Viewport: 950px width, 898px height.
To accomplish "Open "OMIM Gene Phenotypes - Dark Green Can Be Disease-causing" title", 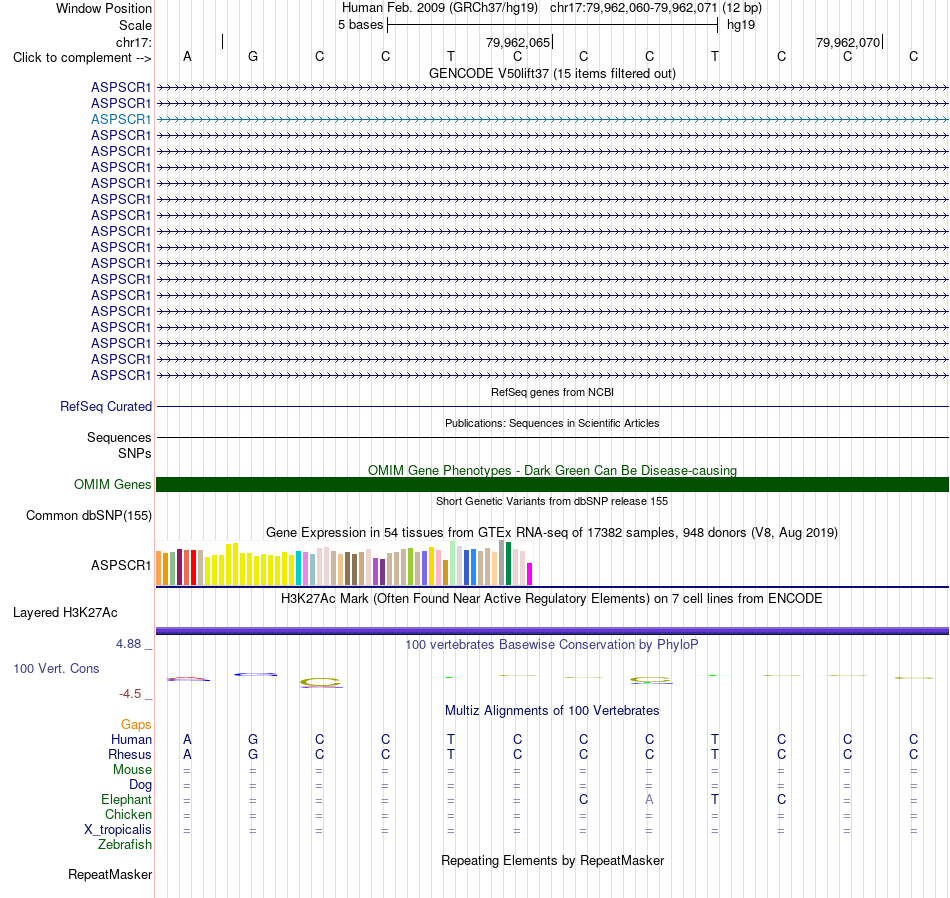I will (552, 470).
